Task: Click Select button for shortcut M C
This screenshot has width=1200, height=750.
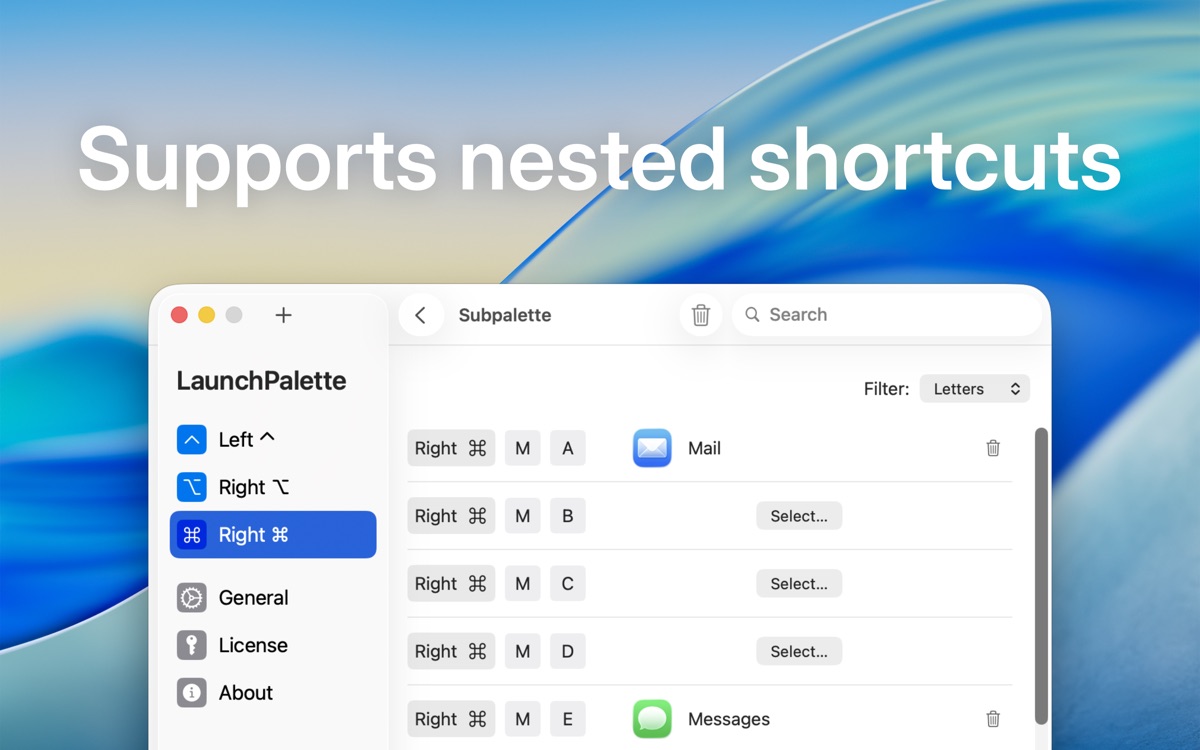Action: 799,584
